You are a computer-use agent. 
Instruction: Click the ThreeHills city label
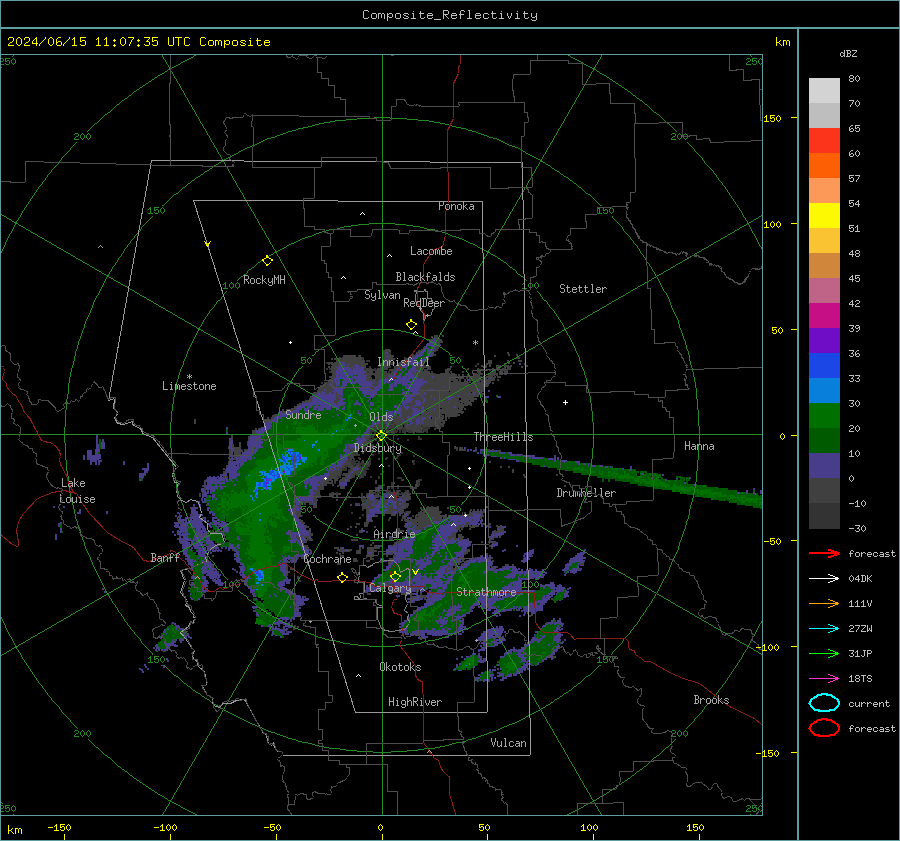tap(503, 437)
